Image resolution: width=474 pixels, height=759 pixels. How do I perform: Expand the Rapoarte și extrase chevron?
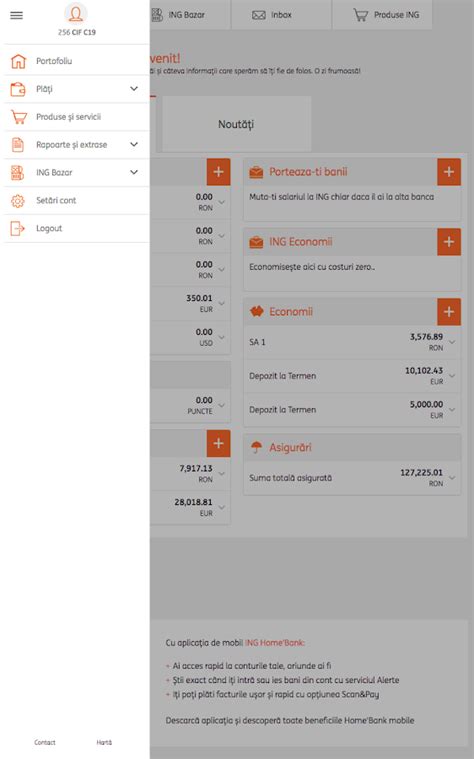134,145
